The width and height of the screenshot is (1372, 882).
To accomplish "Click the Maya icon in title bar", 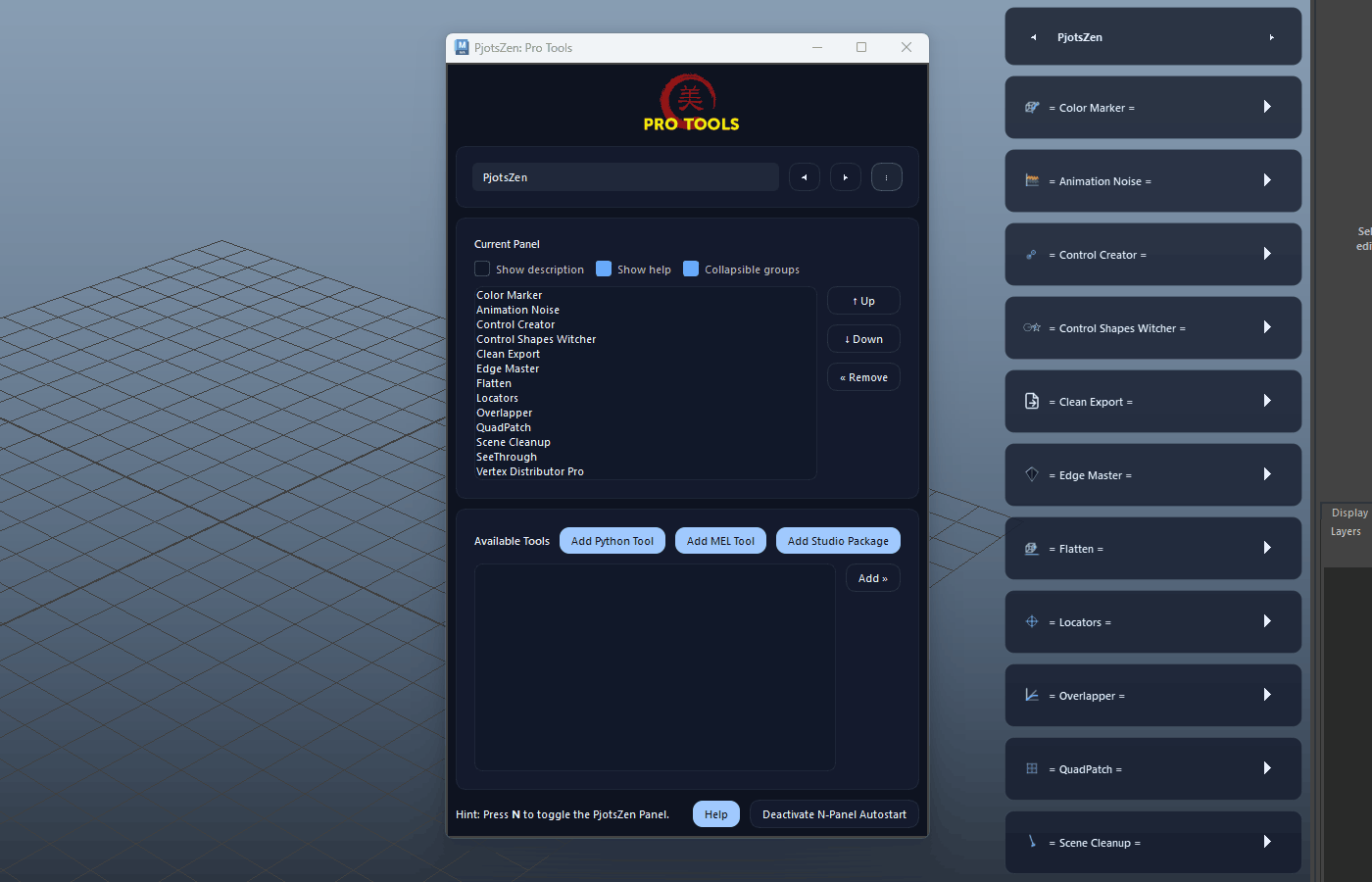I will (462, 47).
